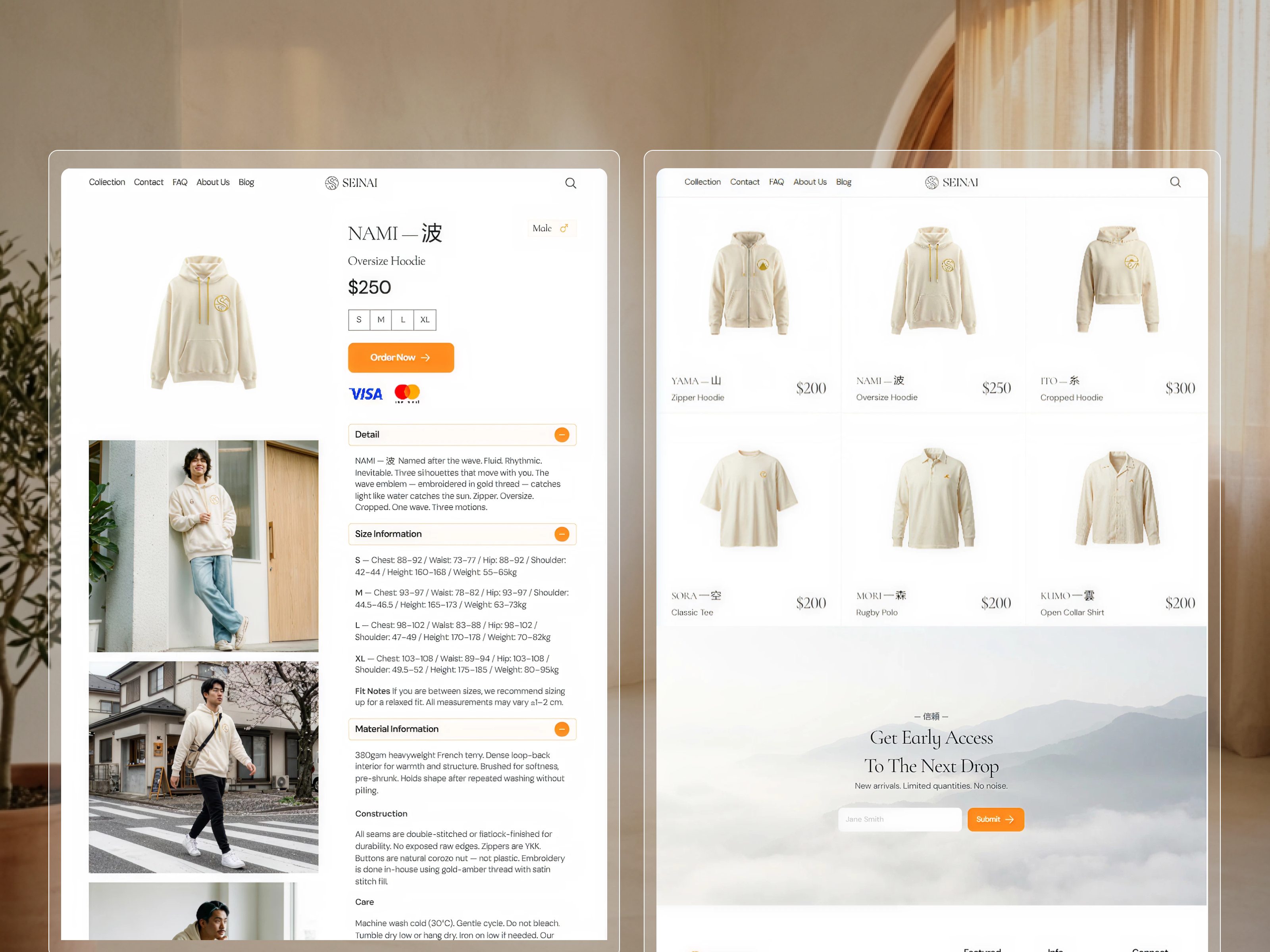Click the SEINAI logo on the collection page

[951, 182]
